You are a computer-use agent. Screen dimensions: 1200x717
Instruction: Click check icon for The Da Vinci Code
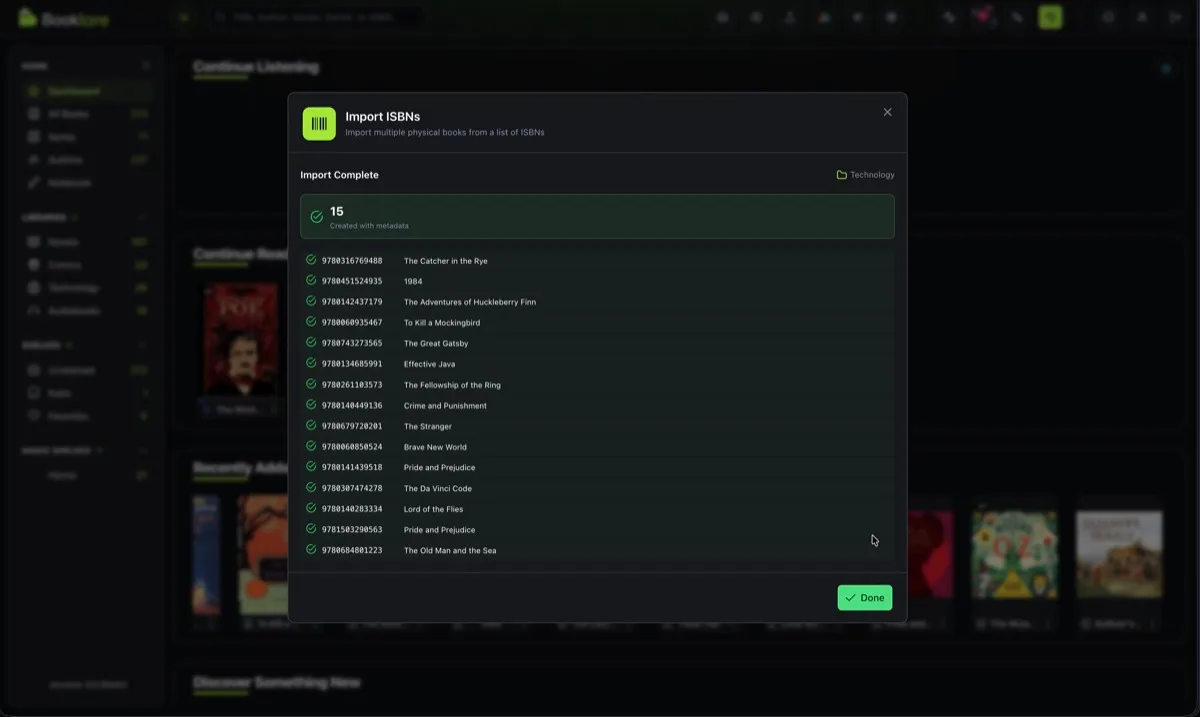(x=311, y=488)
